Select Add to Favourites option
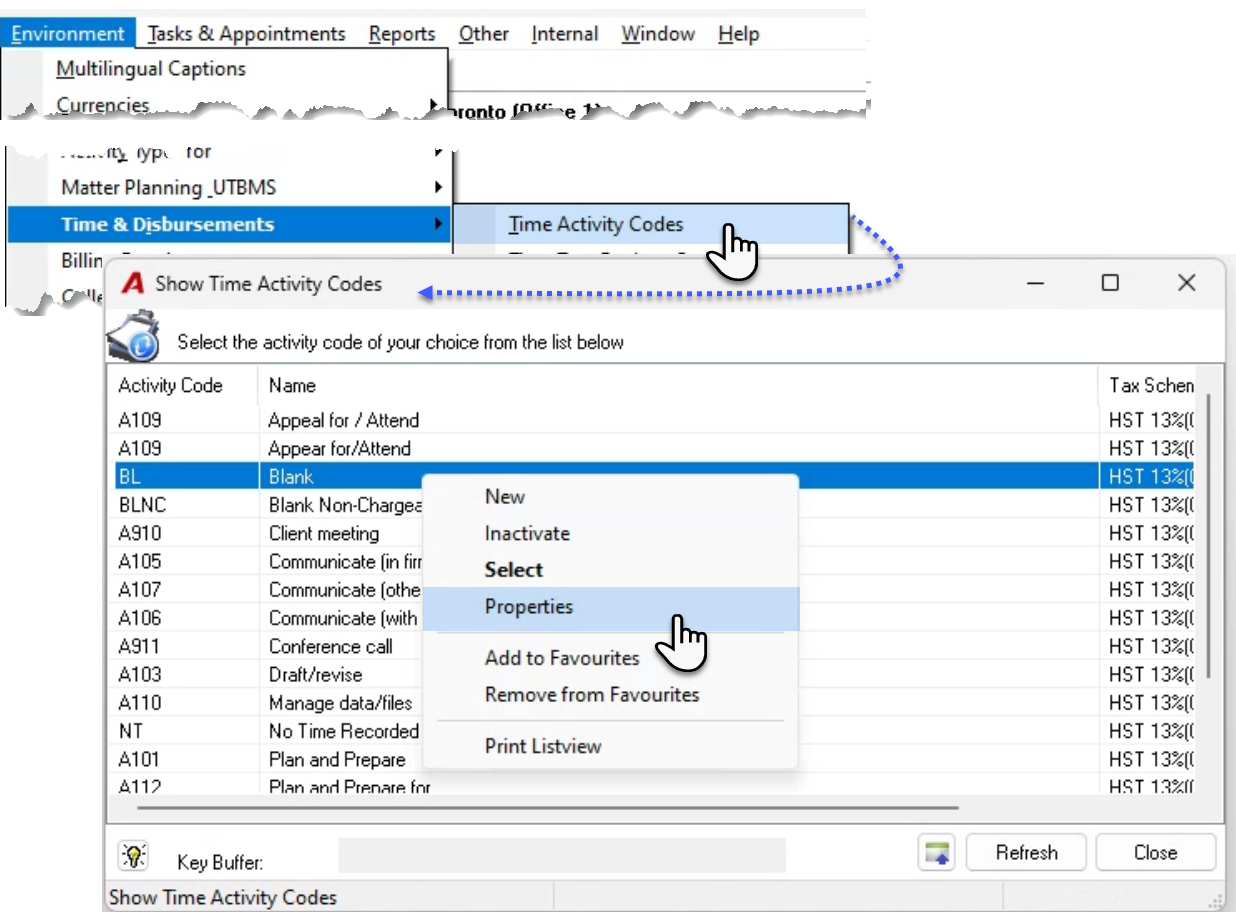The image size is (1236, 912). [562, 658]
